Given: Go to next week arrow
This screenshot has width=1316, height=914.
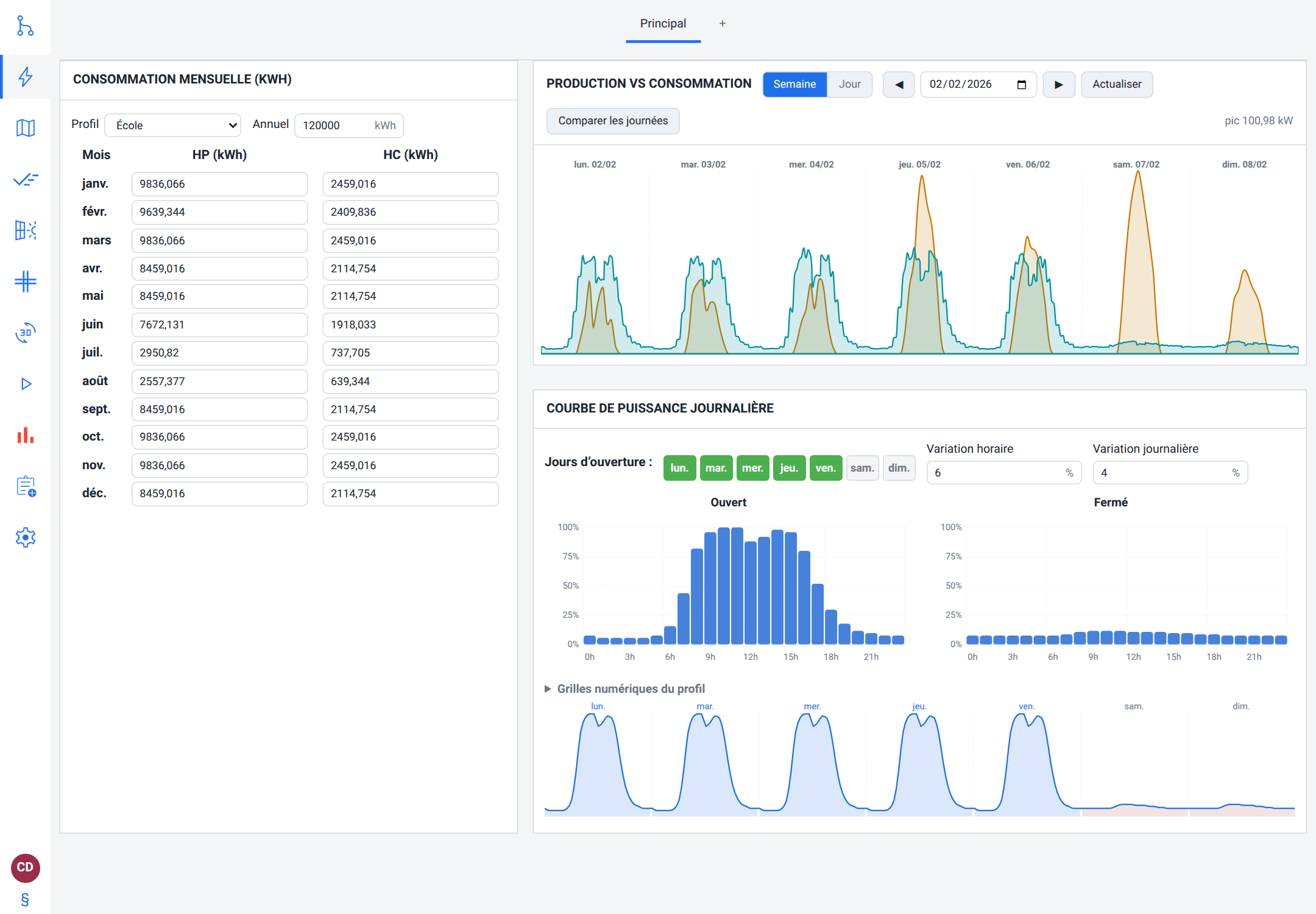Looking at the screenshot, I should pos(1059,85).
